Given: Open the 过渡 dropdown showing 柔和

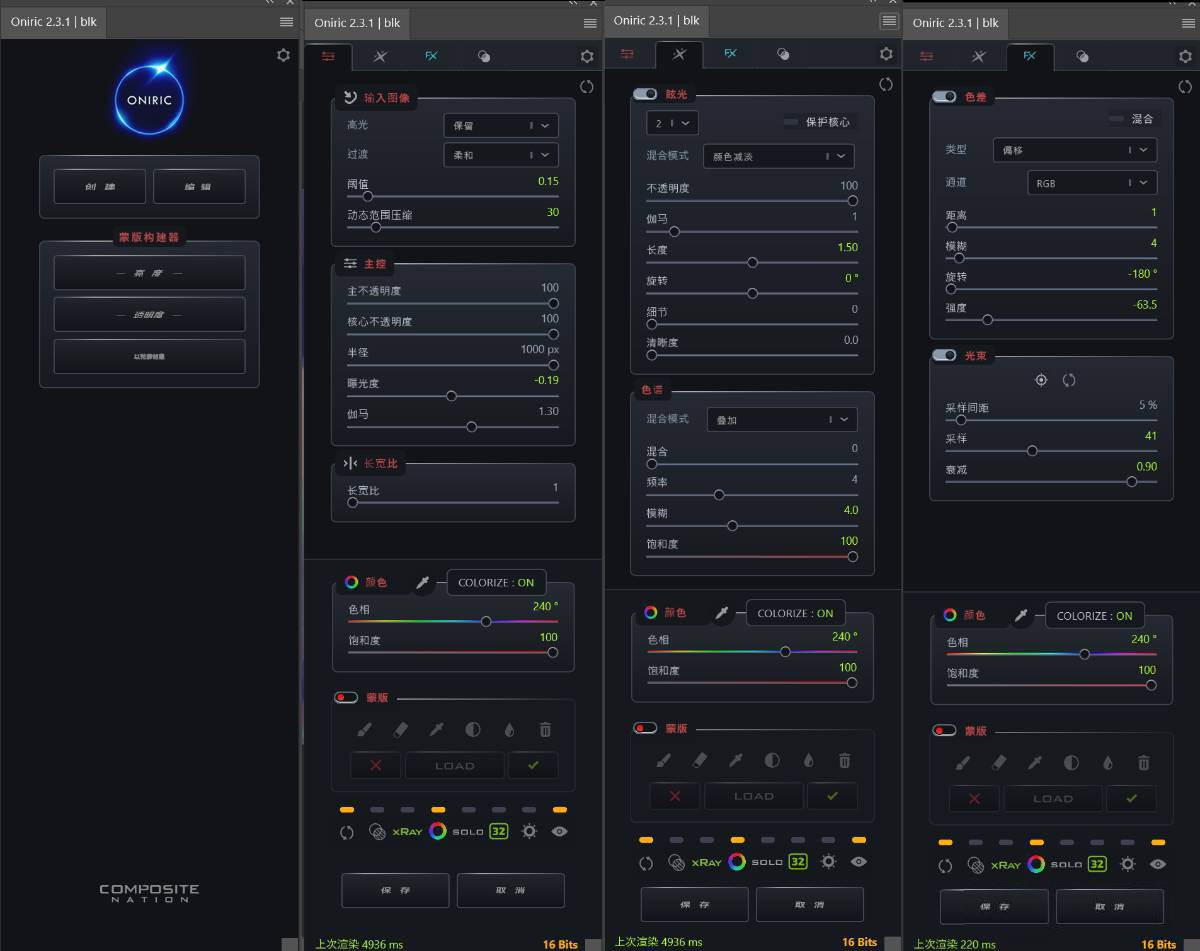Looking at the screenshot, I should (x=501, y=155).
